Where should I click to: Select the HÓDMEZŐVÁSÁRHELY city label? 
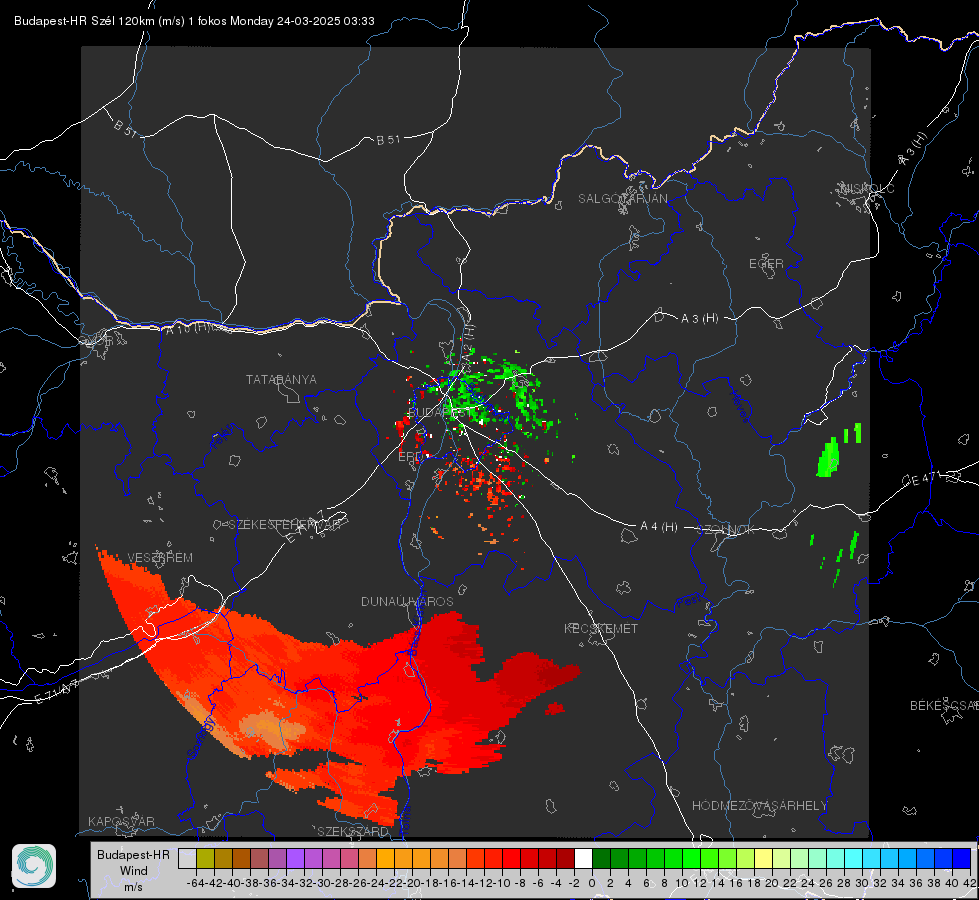tap(760, 806)
